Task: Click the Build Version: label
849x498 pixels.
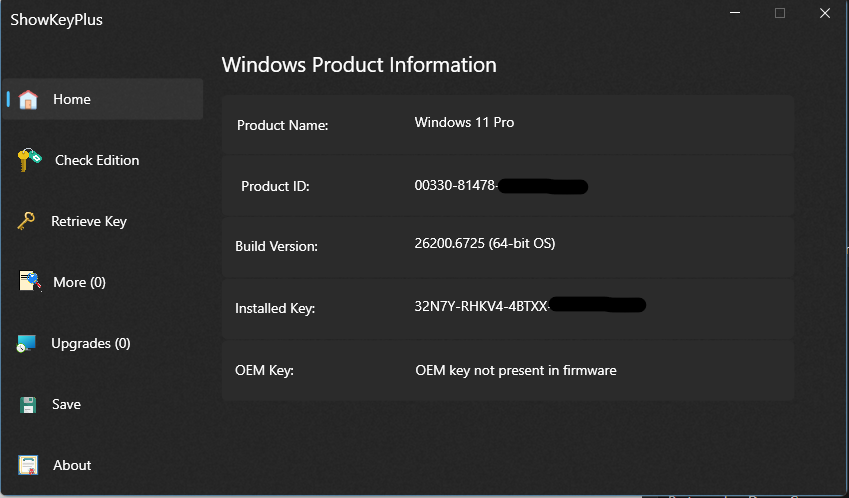Action: [276, 246]
